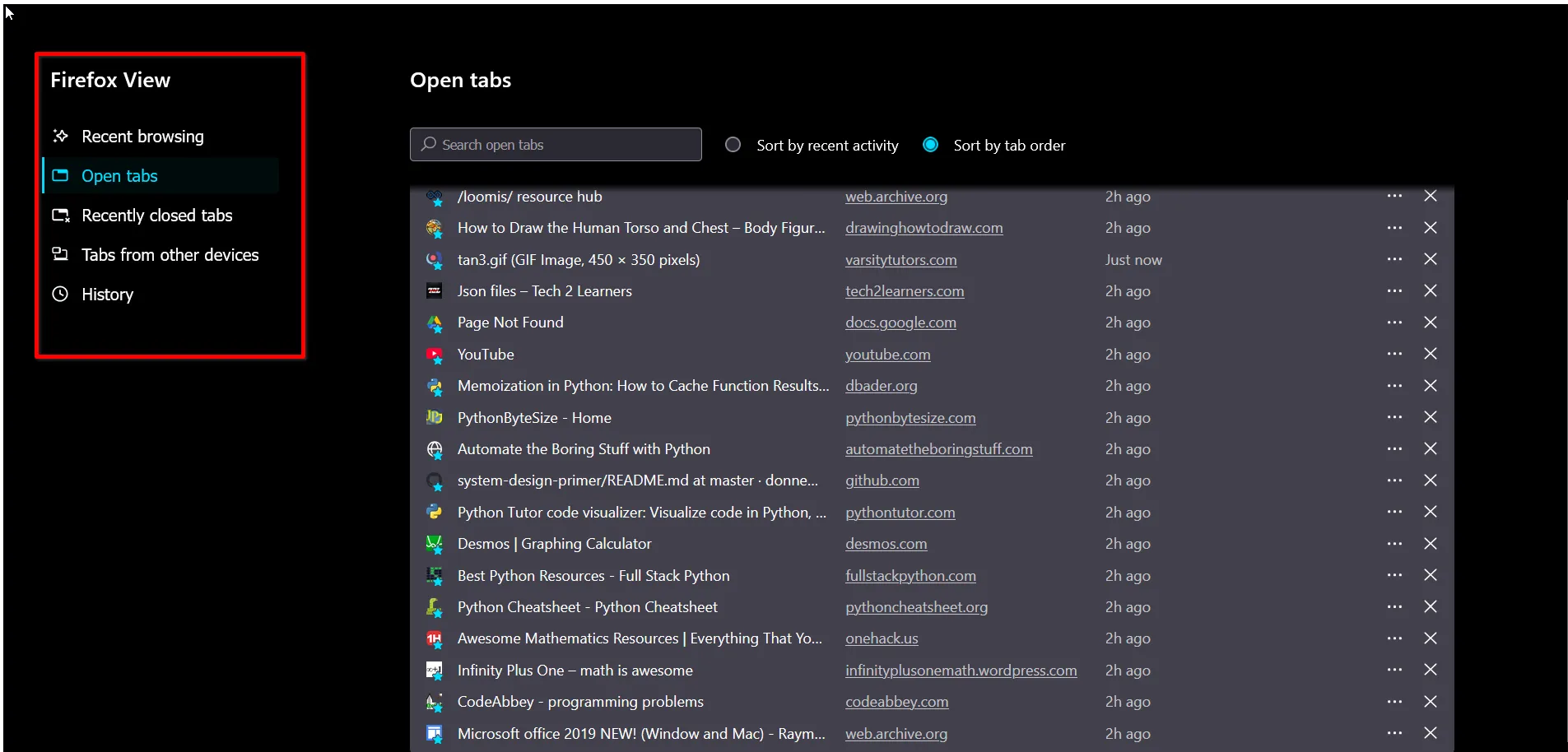This screenshot has height=752, width=1568.
Task: Open varsitytutors.com link
Action: pos(900,260)
